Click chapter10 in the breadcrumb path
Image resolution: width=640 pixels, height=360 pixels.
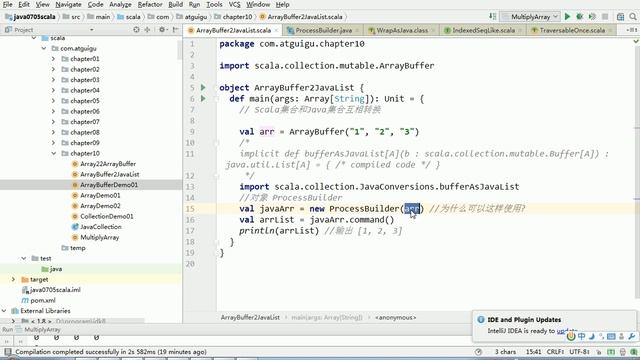point(237,17)
